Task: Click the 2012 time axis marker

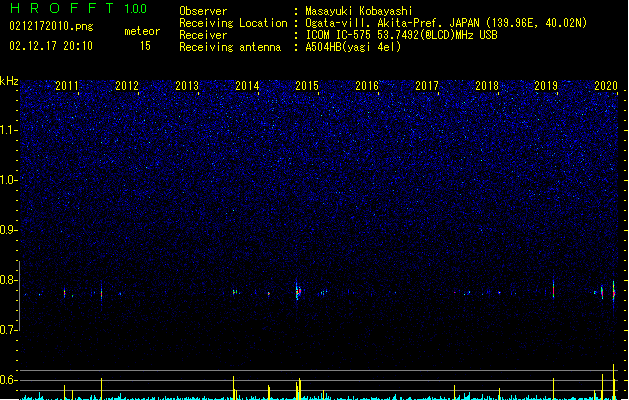Action: pos(127,86)
